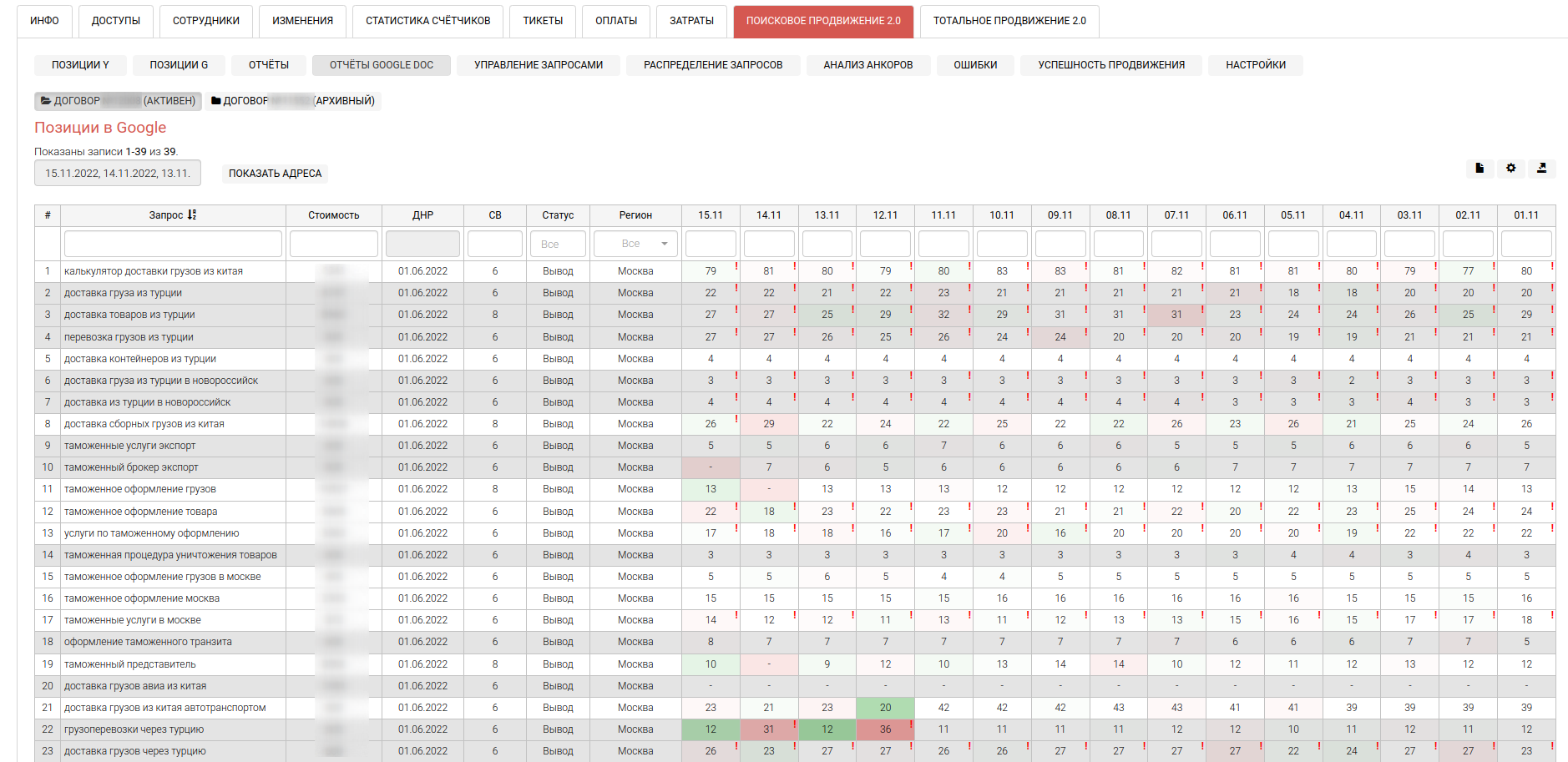Select the Анализ анкоров sub-tab
1568x762 pixels.
[867, 65]
